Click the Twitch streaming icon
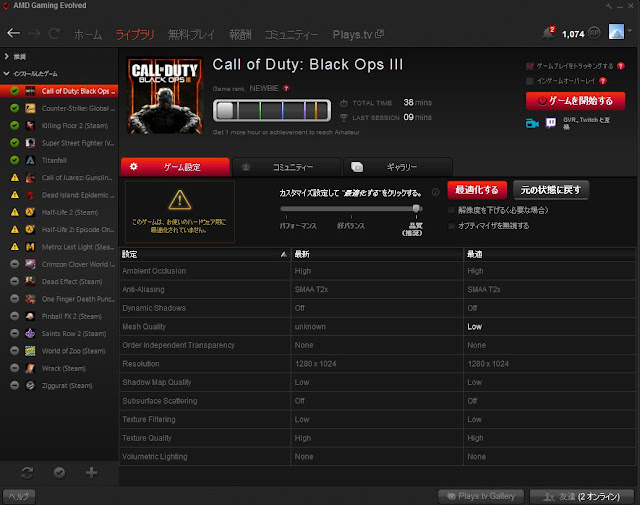 point(551,123)
